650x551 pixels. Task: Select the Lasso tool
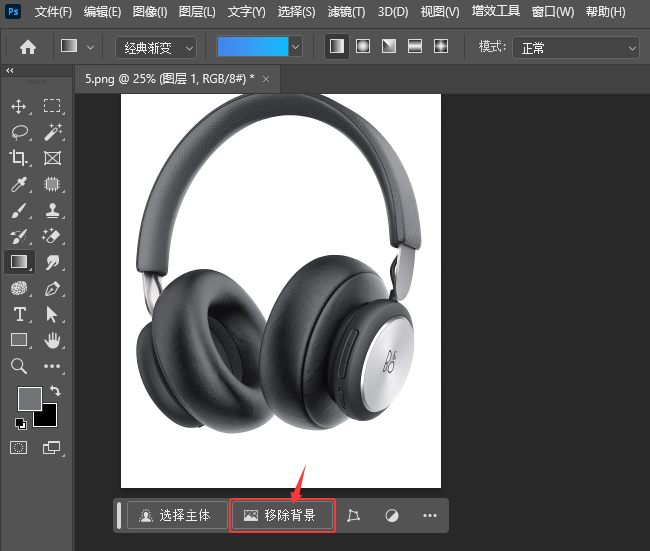pos(19,132)
